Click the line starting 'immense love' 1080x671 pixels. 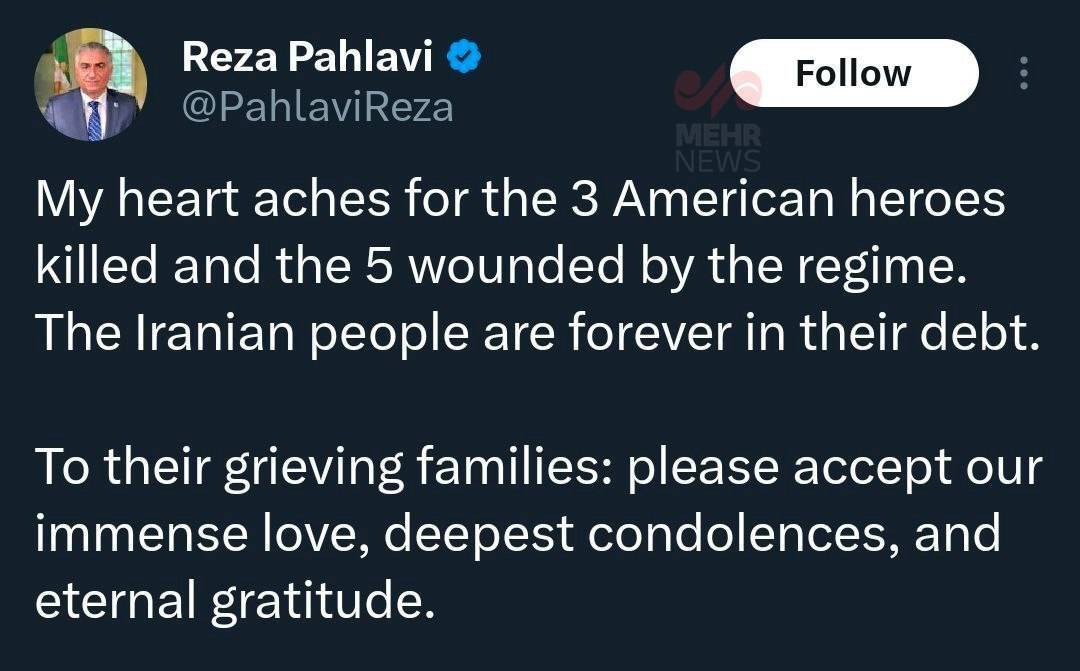(x=518, y=534)
